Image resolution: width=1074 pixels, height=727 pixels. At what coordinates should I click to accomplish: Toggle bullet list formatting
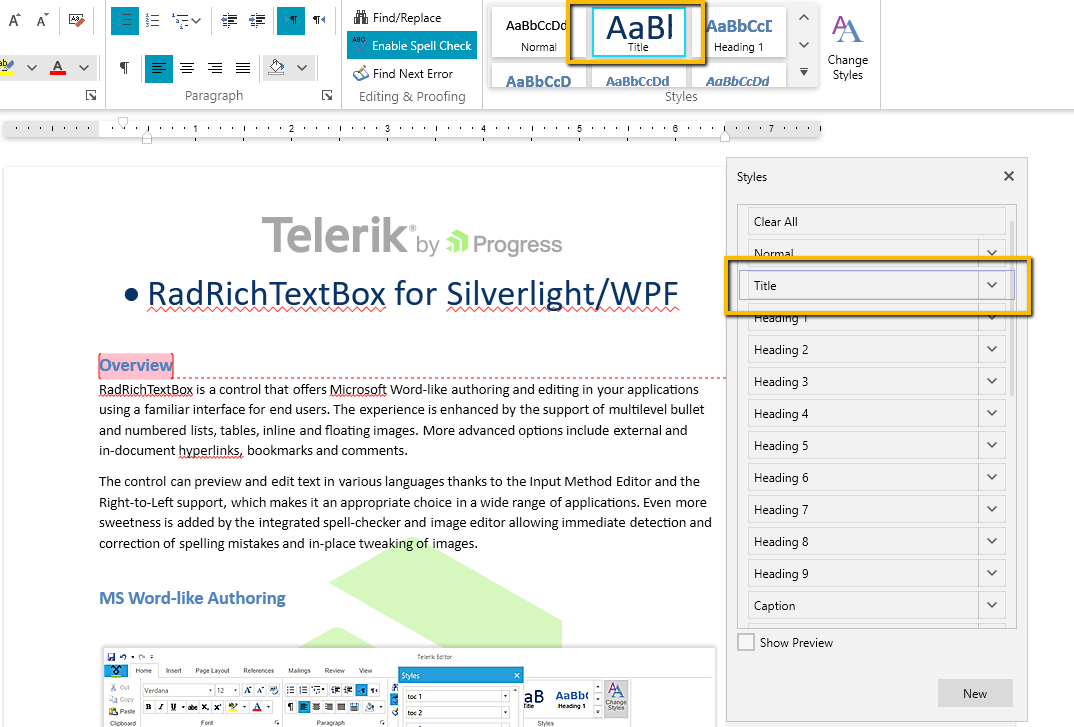pos(125,21)
